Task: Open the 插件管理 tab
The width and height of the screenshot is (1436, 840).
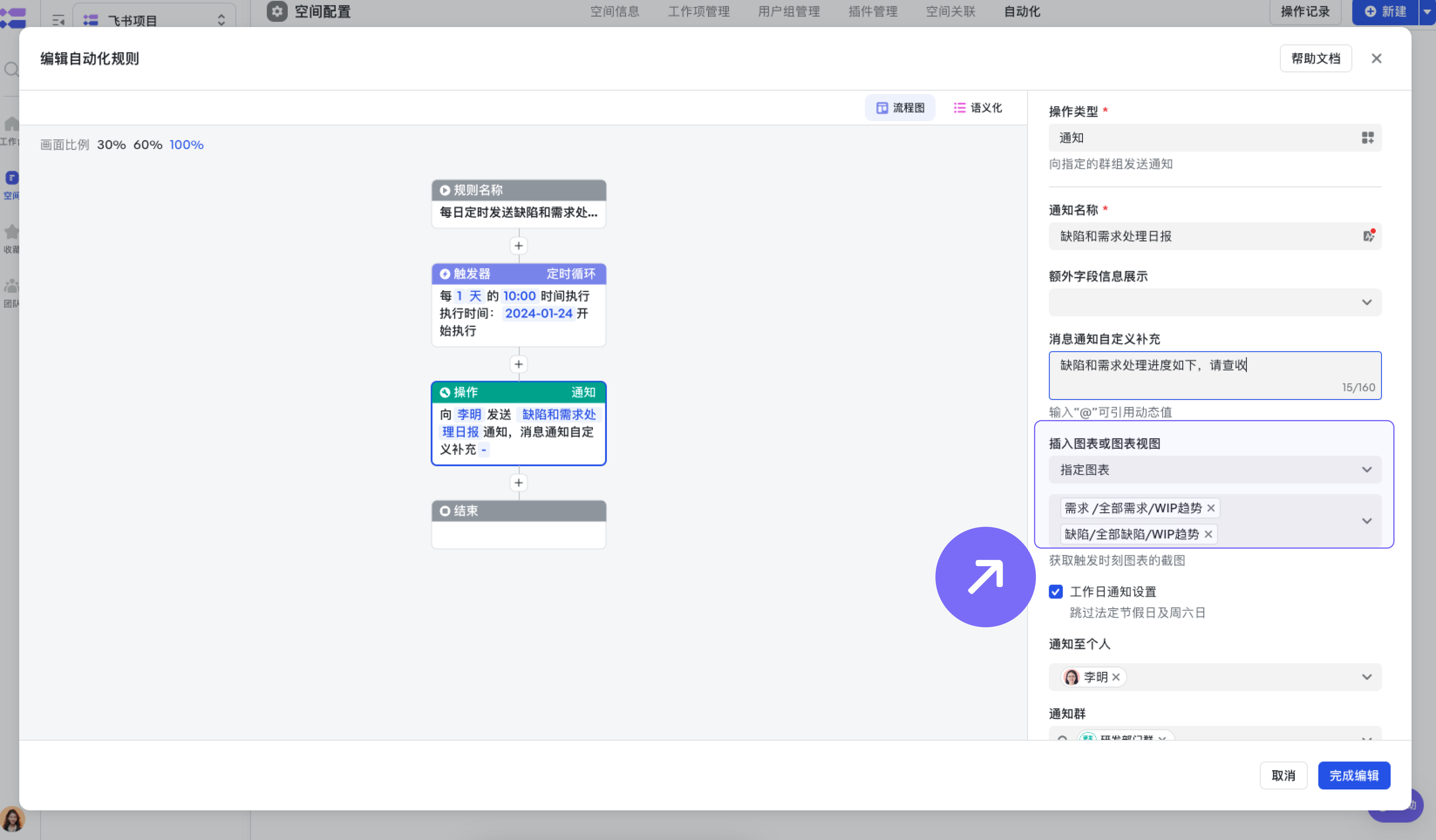Action: [x=873, y=11]
